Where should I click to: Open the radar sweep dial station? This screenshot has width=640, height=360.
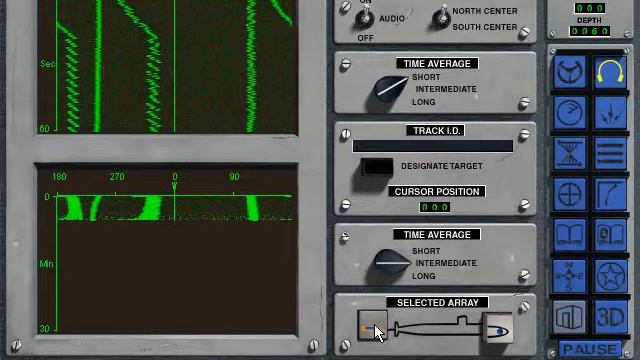point(570,113)
